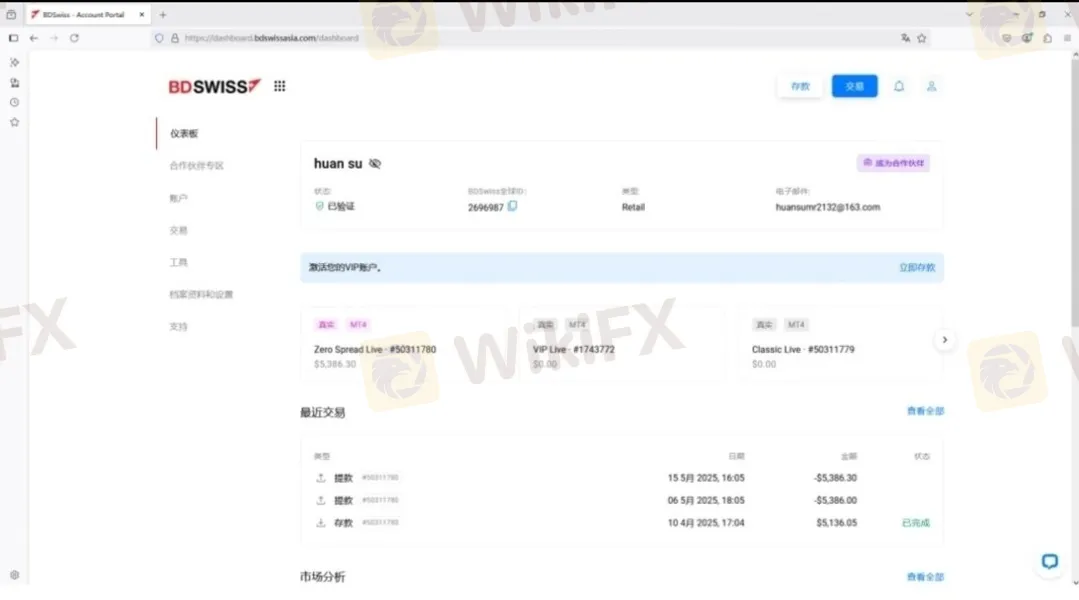
Task: Click 已完成 status on deposit row
Action: [x=915, y=523]
